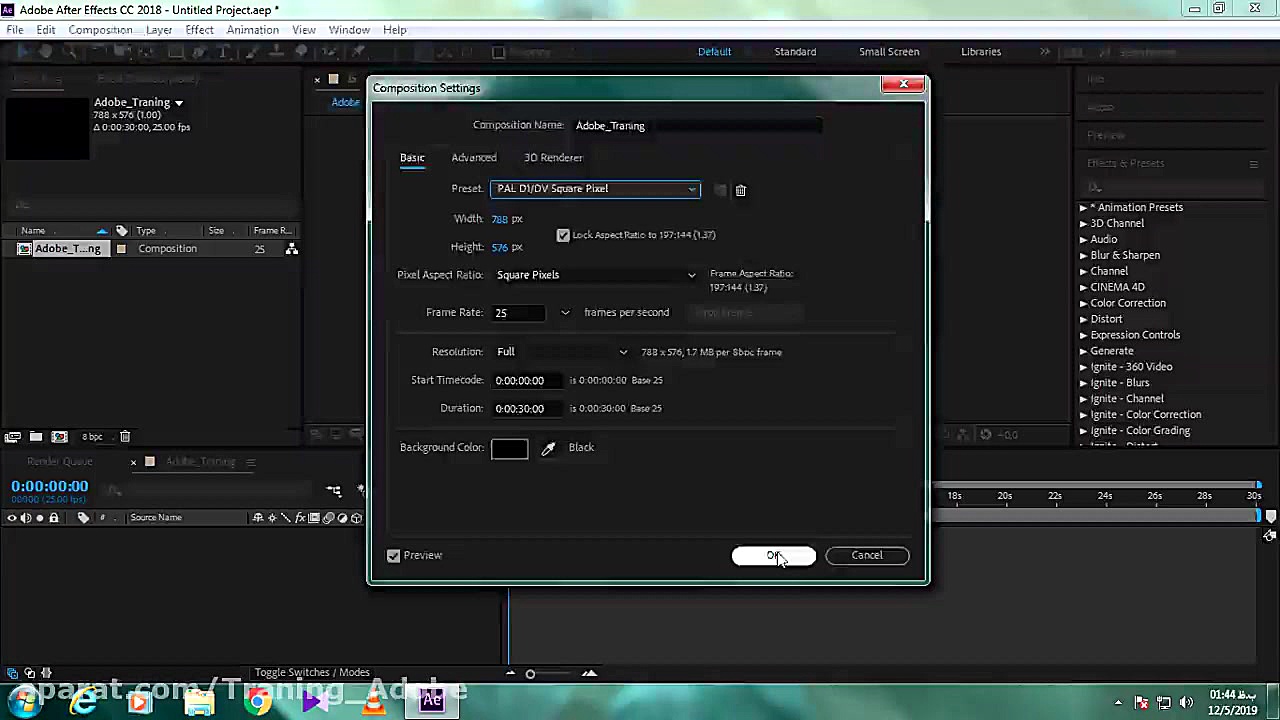Image resolution: width=1280 pixels, height=720 pixels.
Task: Zoom out the timeline with the small mountains icon
Action: coord(511,673)
